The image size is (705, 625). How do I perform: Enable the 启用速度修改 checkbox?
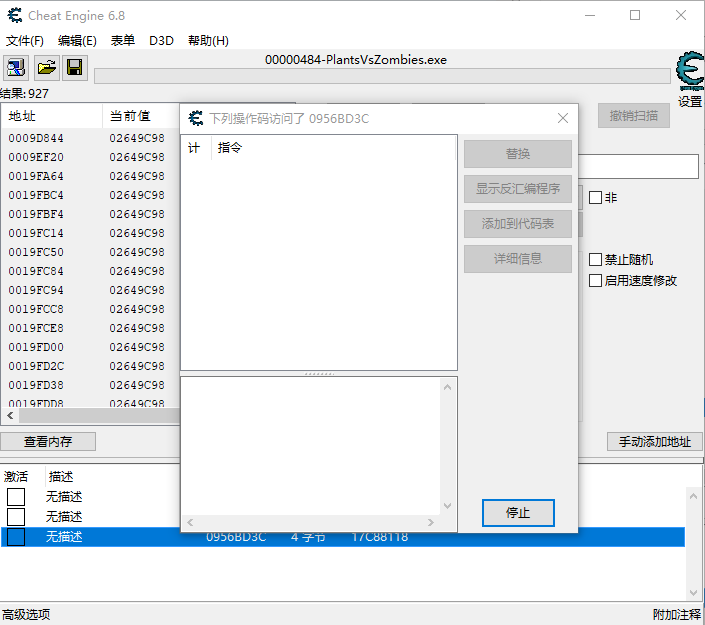[x=595, y=281]
